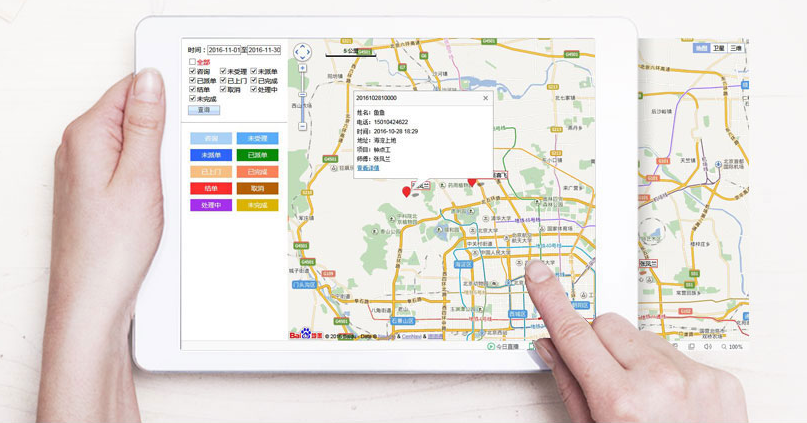Image resolution: width=807 pixels, height=423 pixels.
Task: Toggle the 已完成 checkbox
Action: 254,80
